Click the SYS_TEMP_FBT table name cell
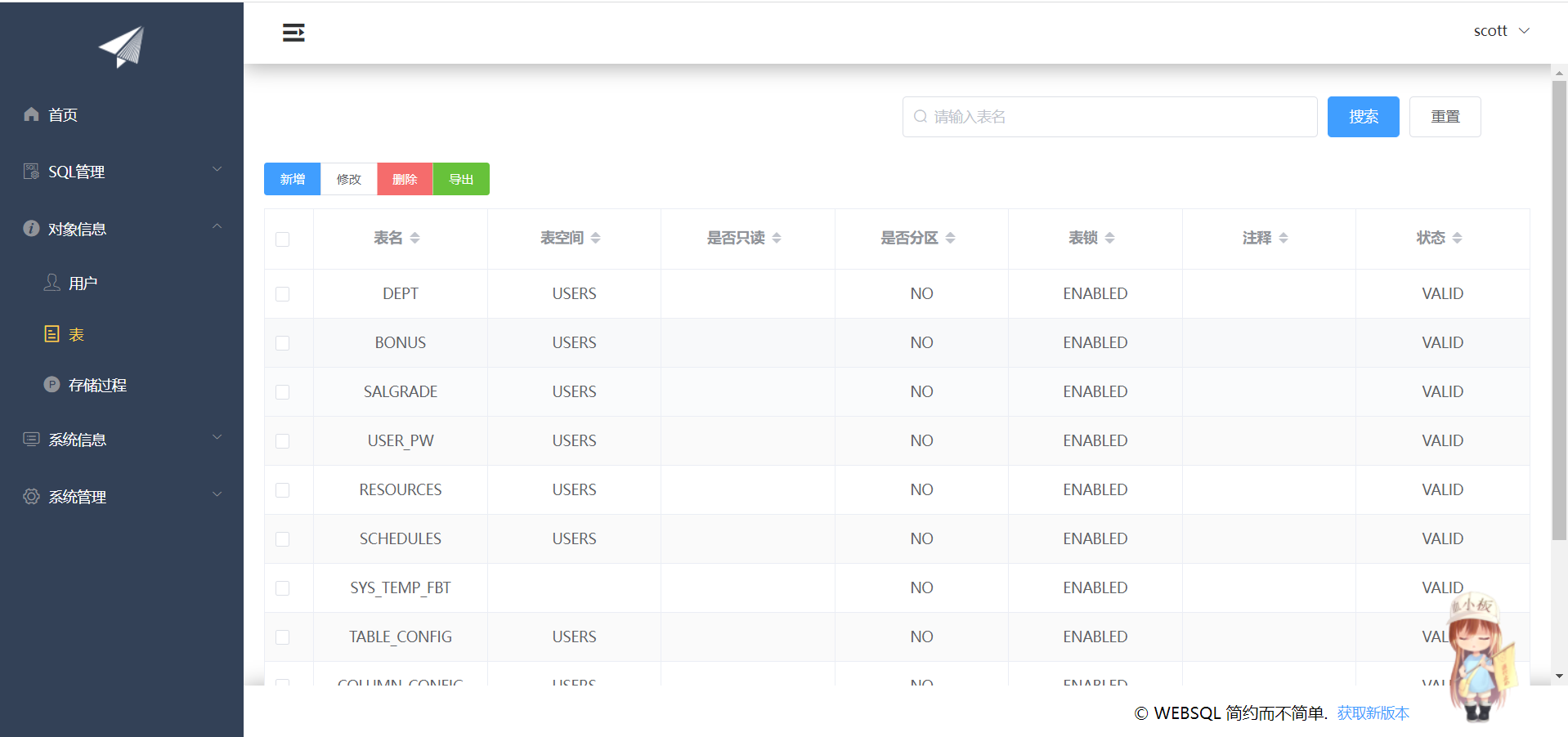 pyautogui.click(x=401, y=587)
